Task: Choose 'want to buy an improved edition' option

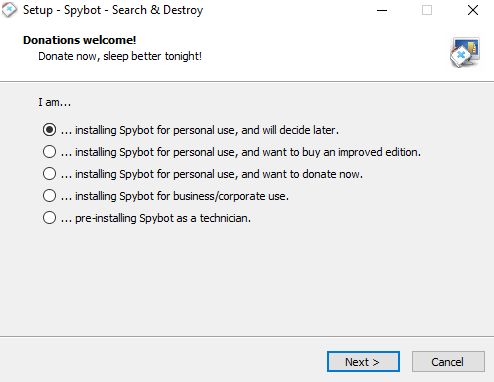Action: coord(232,152)
